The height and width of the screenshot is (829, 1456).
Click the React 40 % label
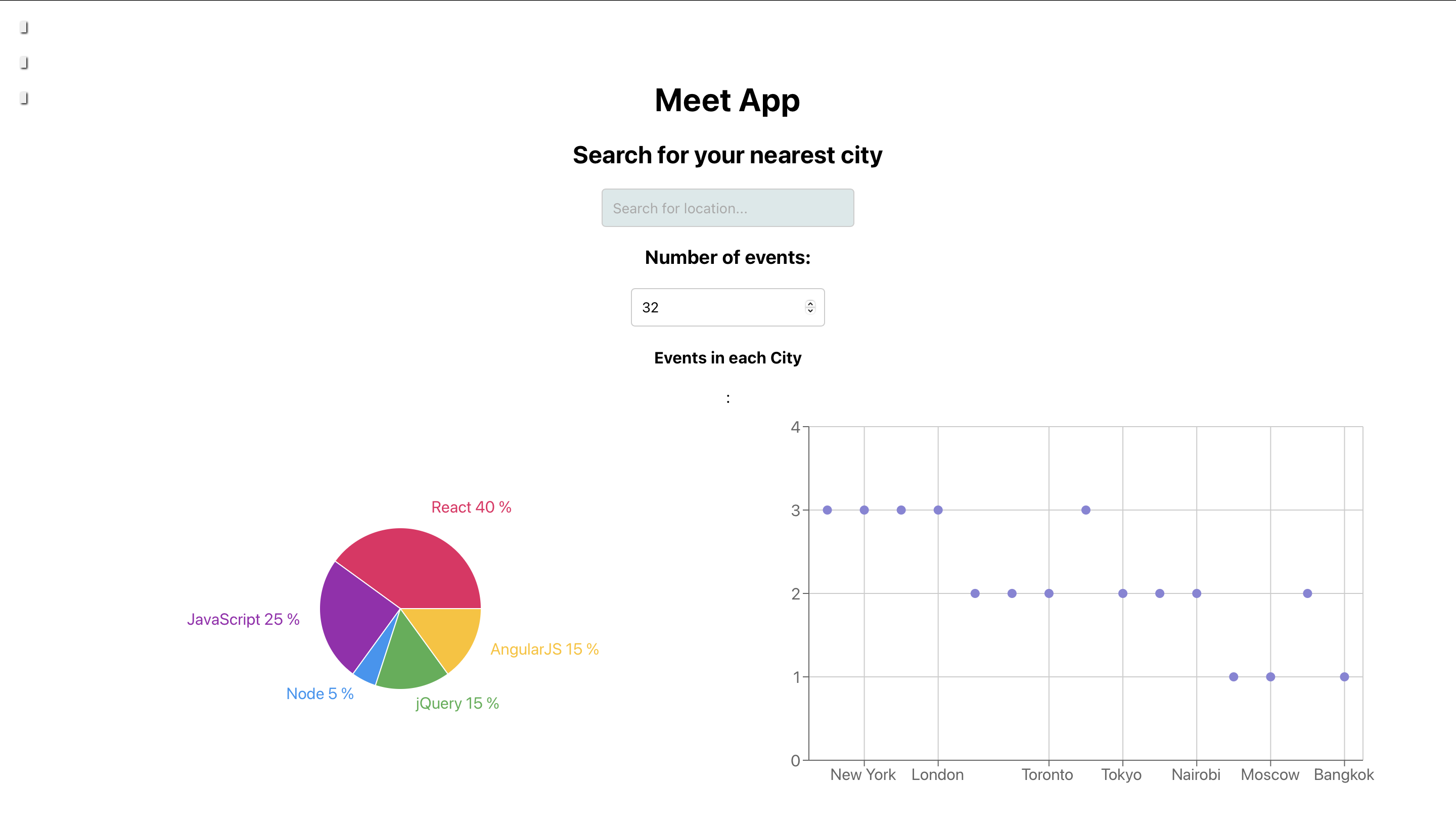[471, 508]
